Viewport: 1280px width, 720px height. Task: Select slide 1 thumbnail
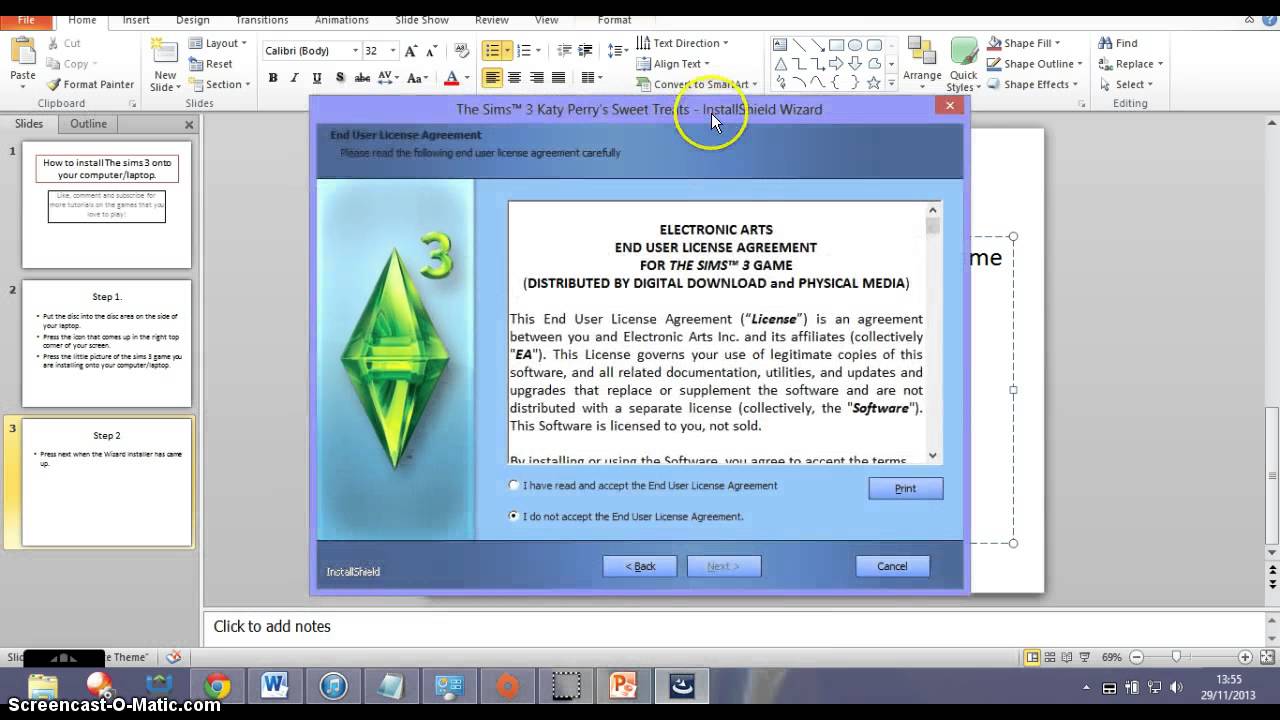click(107, 205)
